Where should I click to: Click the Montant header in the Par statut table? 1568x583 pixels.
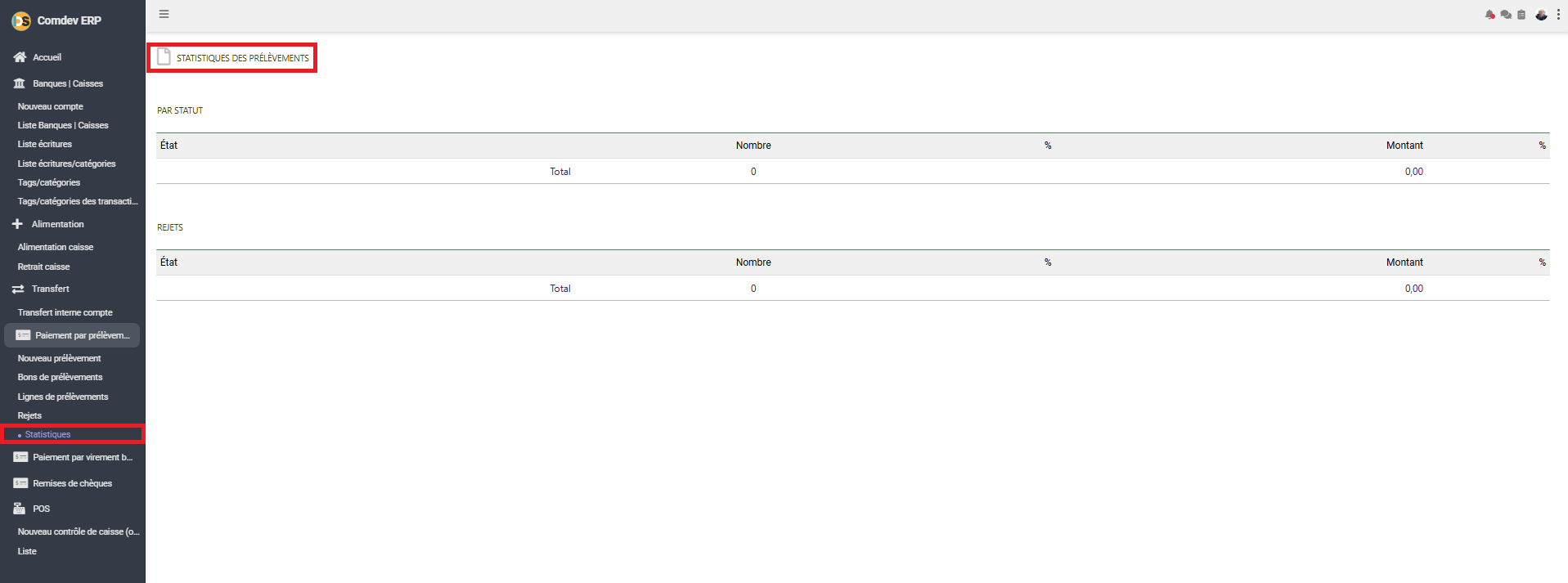coord(1404,146)
